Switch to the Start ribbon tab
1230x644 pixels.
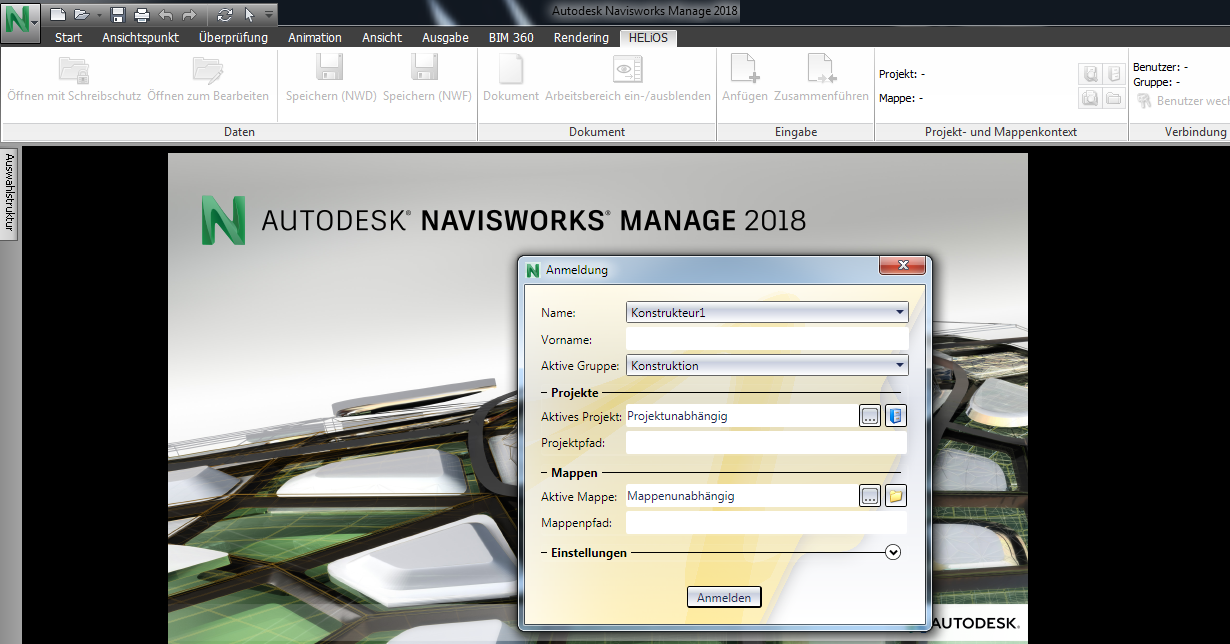(69, 38)
